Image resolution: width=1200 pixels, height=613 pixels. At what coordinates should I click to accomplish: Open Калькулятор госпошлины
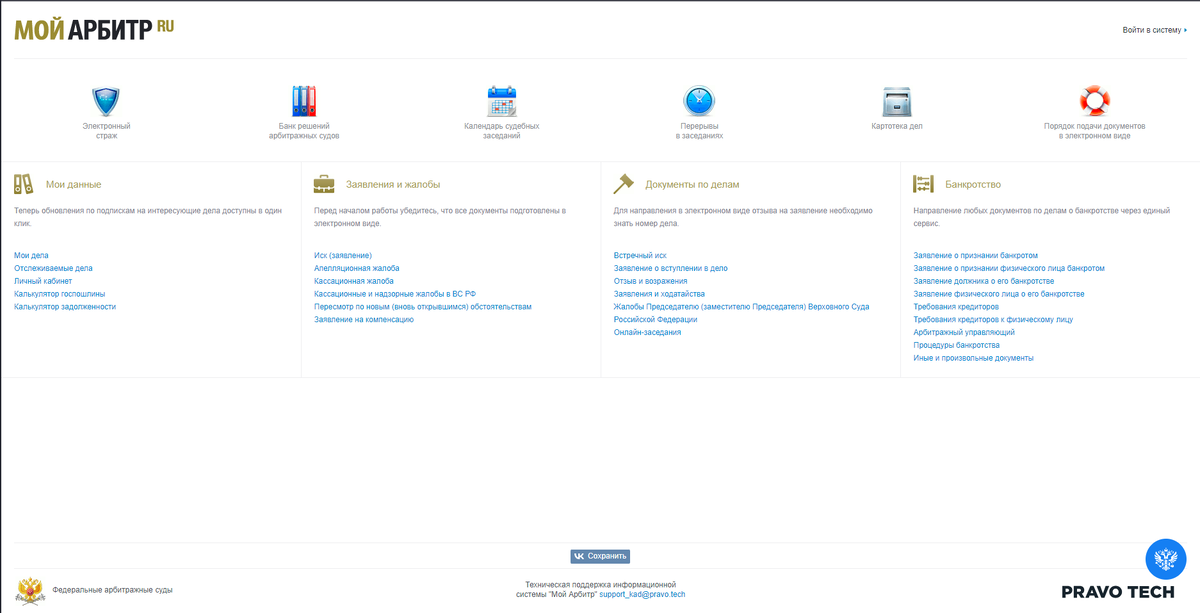tap(59, 294)
